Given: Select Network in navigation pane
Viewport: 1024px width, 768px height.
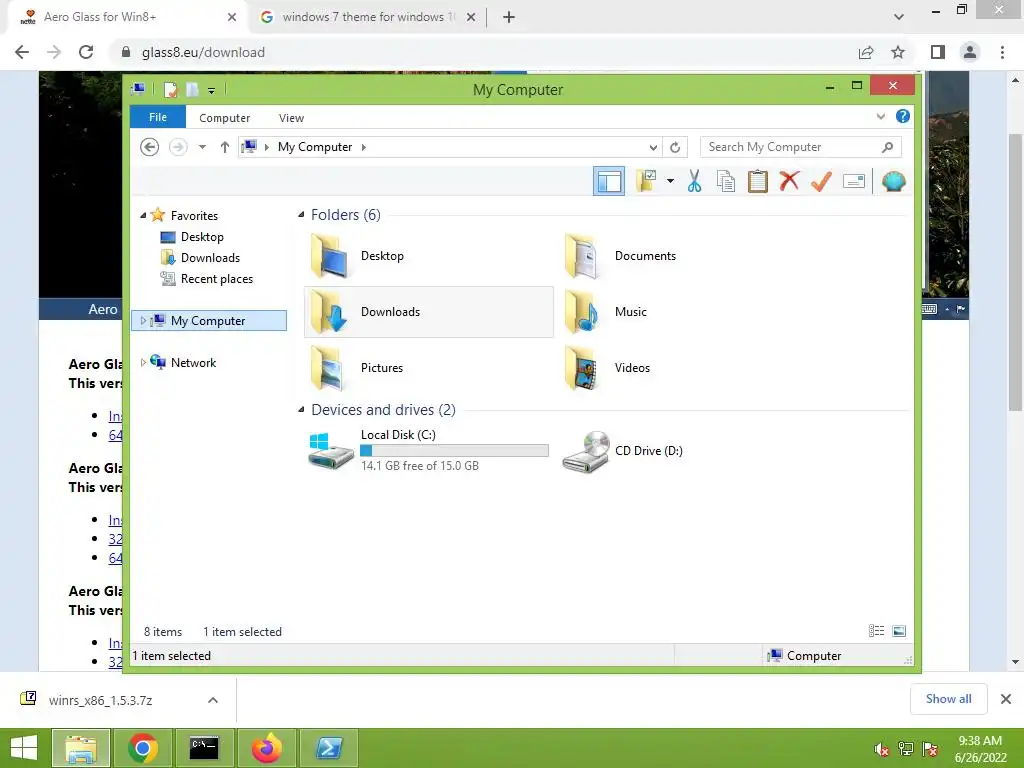Looking at the screenshot, I should point(193,362).
